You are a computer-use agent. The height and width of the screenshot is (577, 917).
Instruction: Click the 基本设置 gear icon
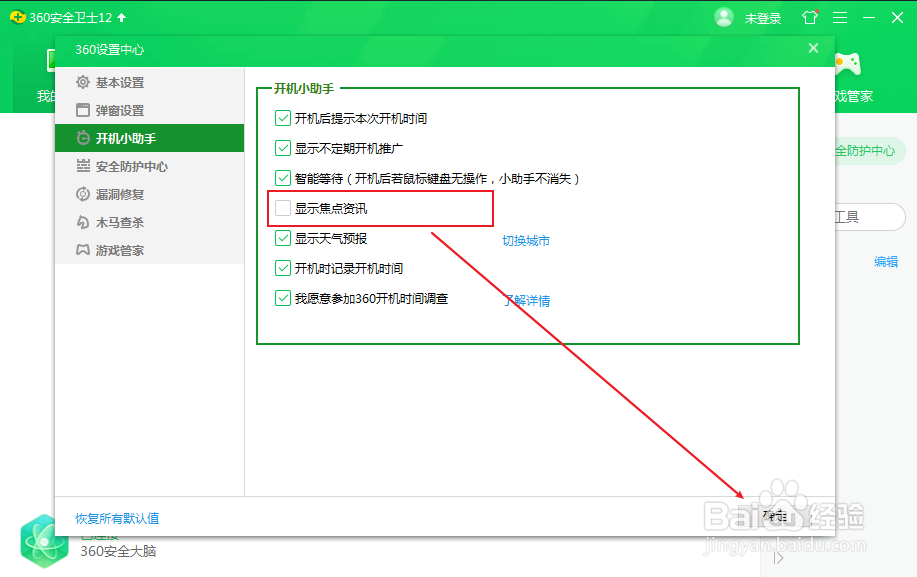click(83, 83)
